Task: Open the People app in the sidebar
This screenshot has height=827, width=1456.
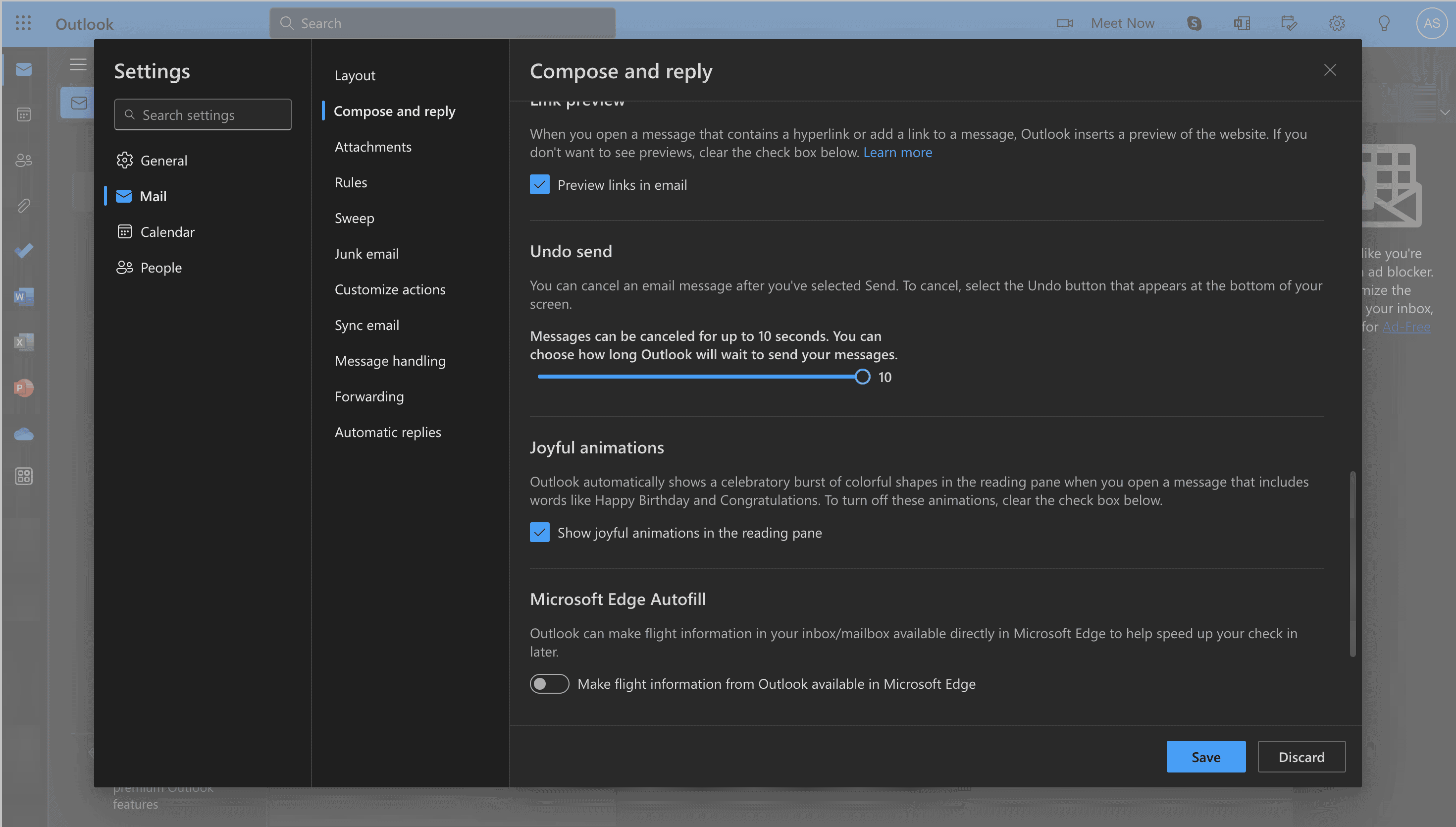Action: (x=23, y=160)
